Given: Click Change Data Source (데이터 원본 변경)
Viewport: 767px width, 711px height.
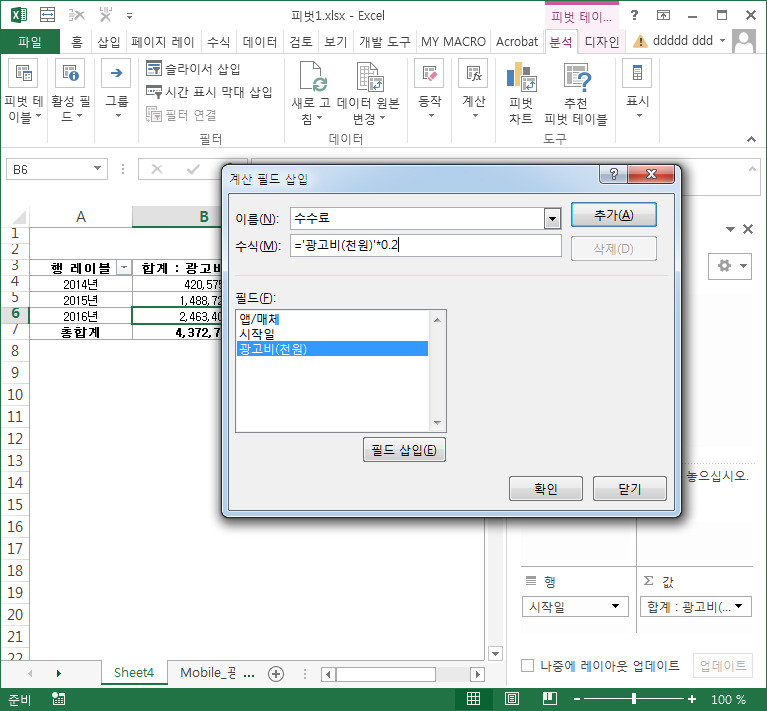Looking at the screenshot, I should coord(368,93).
